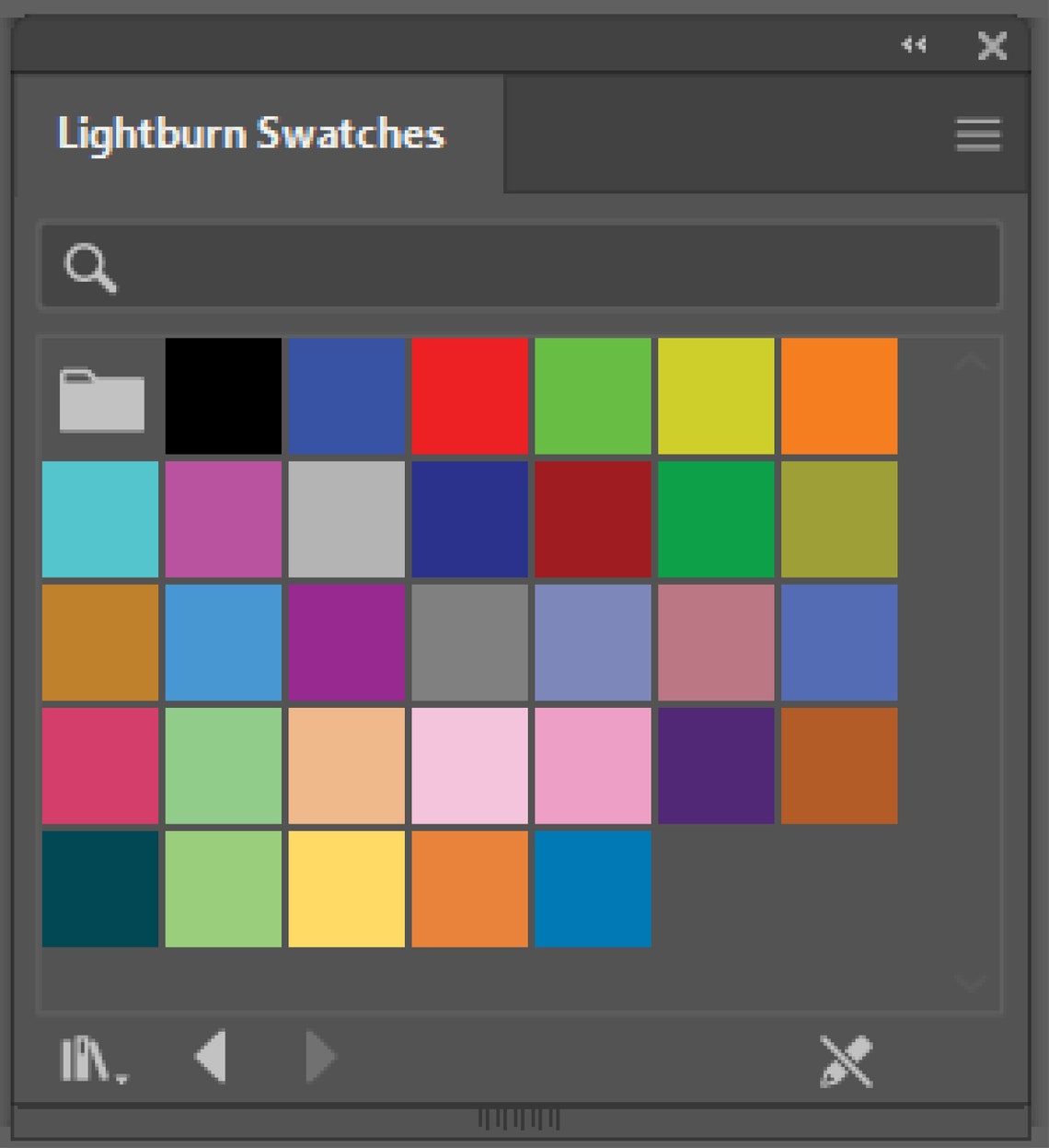1049x1148 pixels.
Task: Click the scroll-down chevron below the swatch list
Action: click(969, 983)
